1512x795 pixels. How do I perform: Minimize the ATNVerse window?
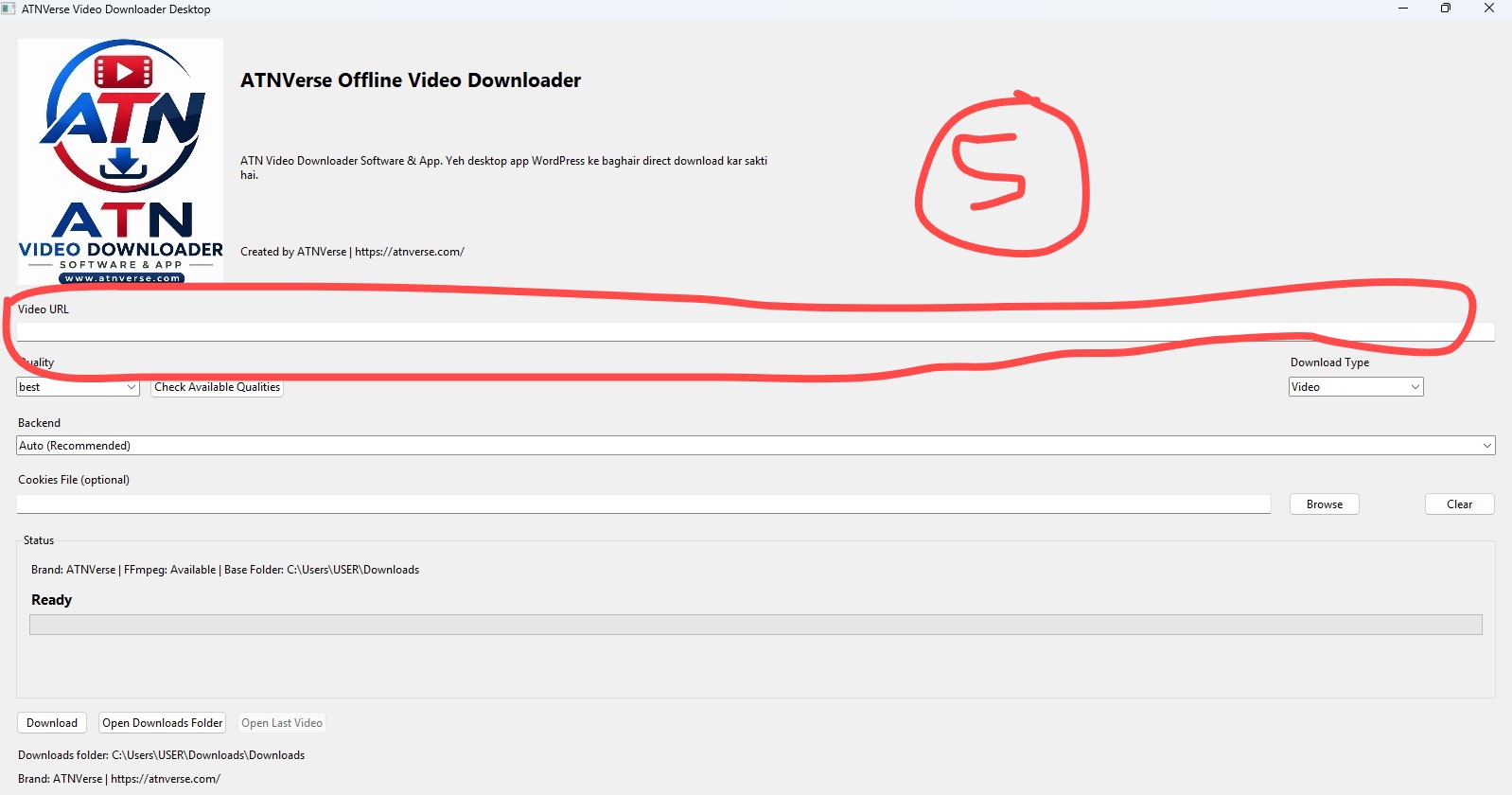(1403, 9)
